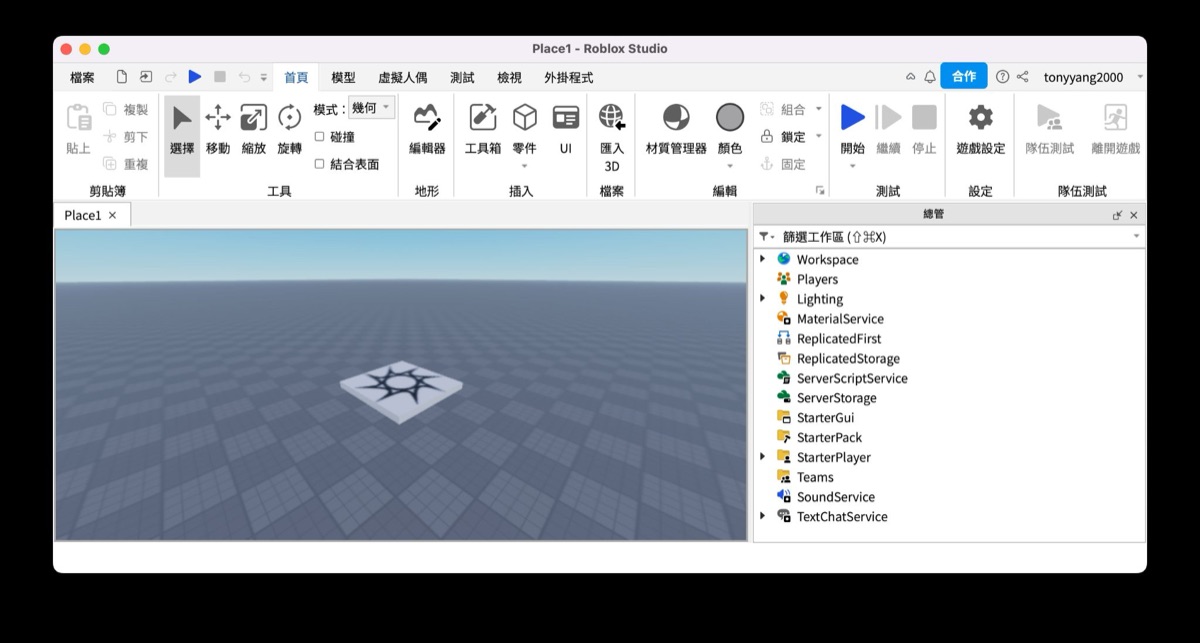Screen dimensions: 1200x643
Task: Choose the 縮放 (Scale) tool
Action: 254,131
